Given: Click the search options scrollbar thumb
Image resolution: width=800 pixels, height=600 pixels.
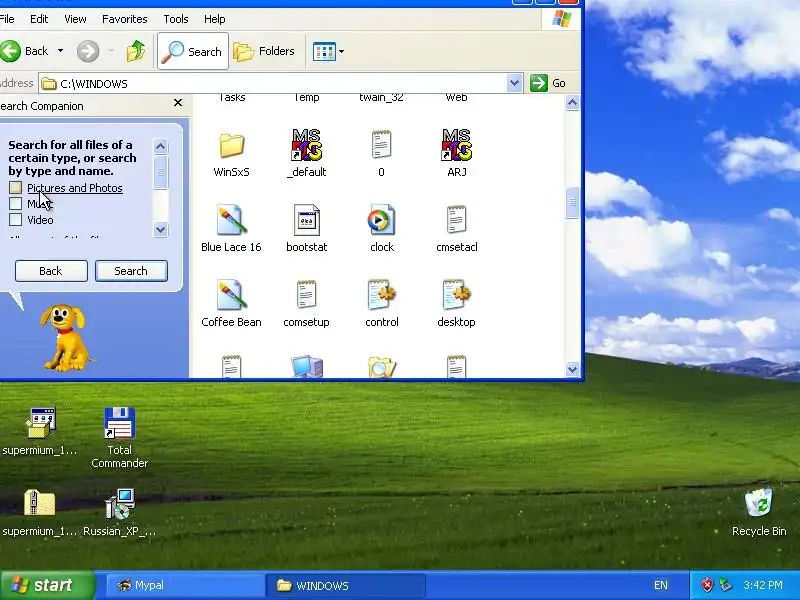Looking at the screenshot, I should [x=160, y=172].
